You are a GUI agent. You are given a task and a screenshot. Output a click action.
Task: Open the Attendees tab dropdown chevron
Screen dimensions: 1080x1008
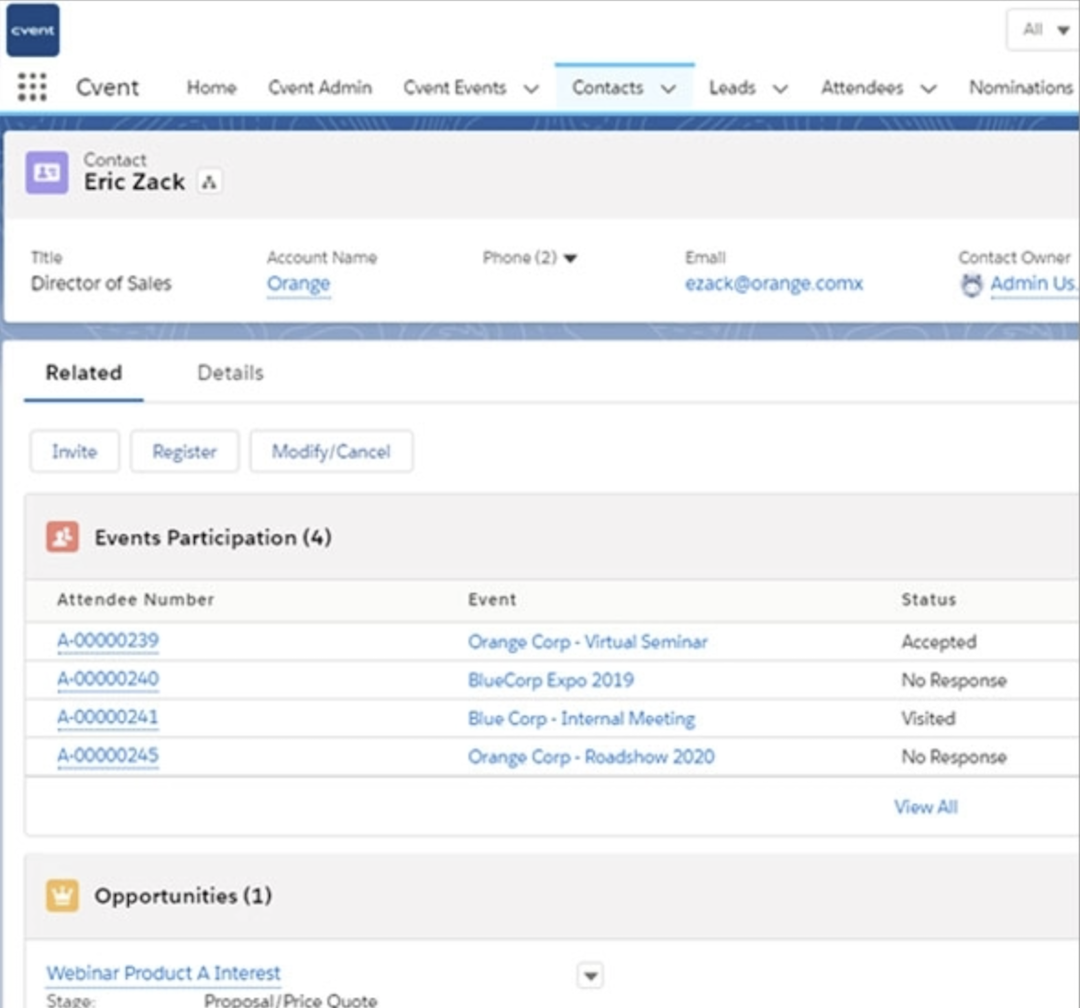tap(928, 89)
